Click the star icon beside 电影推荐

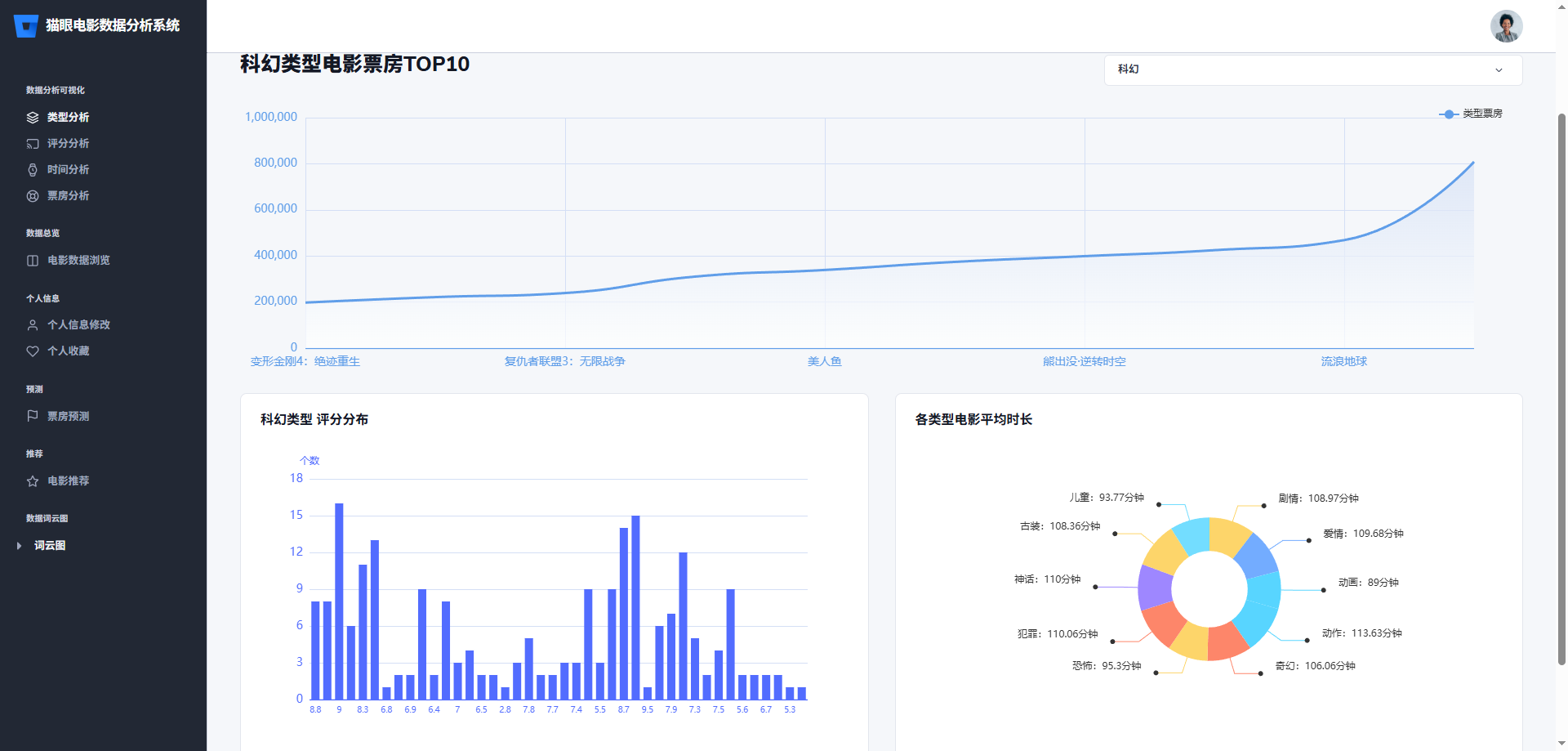pos(33,481)
